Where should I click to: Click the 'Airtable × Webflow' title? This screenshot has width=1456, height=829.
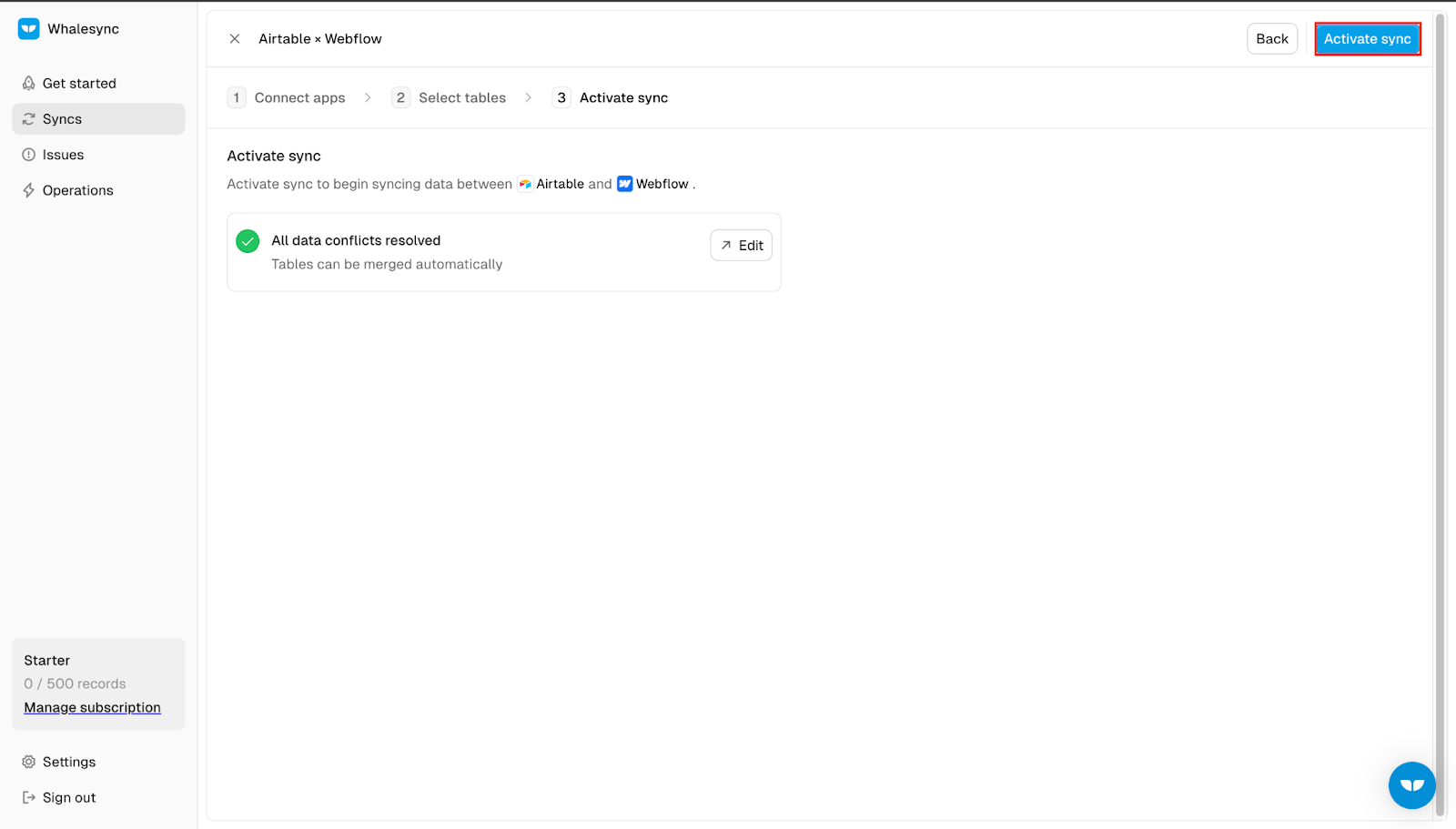[x=320, y=39]
